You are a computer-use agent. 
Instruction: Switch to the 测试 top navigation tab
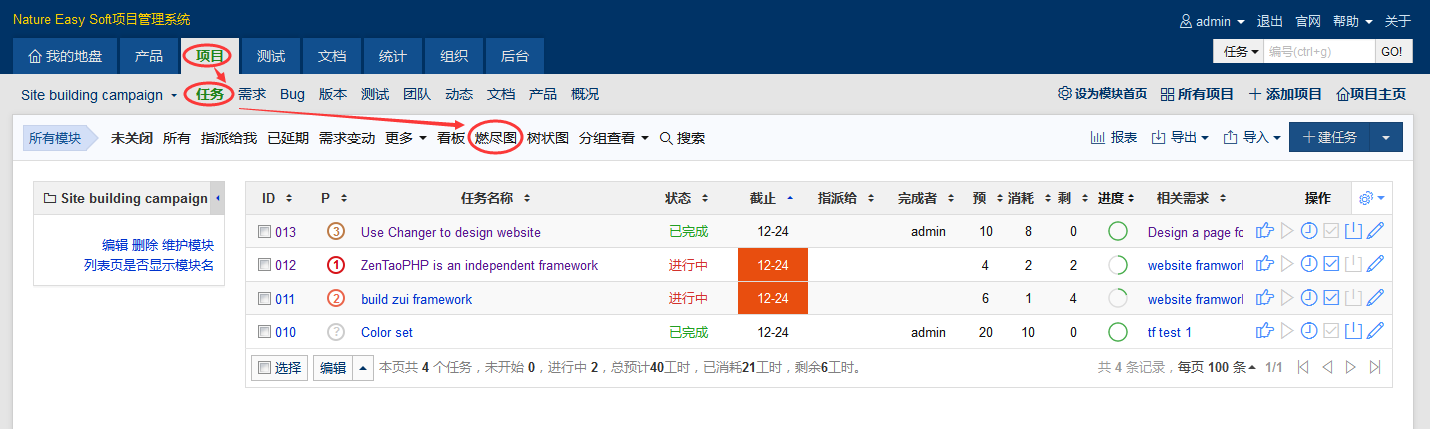pos(271,56)
